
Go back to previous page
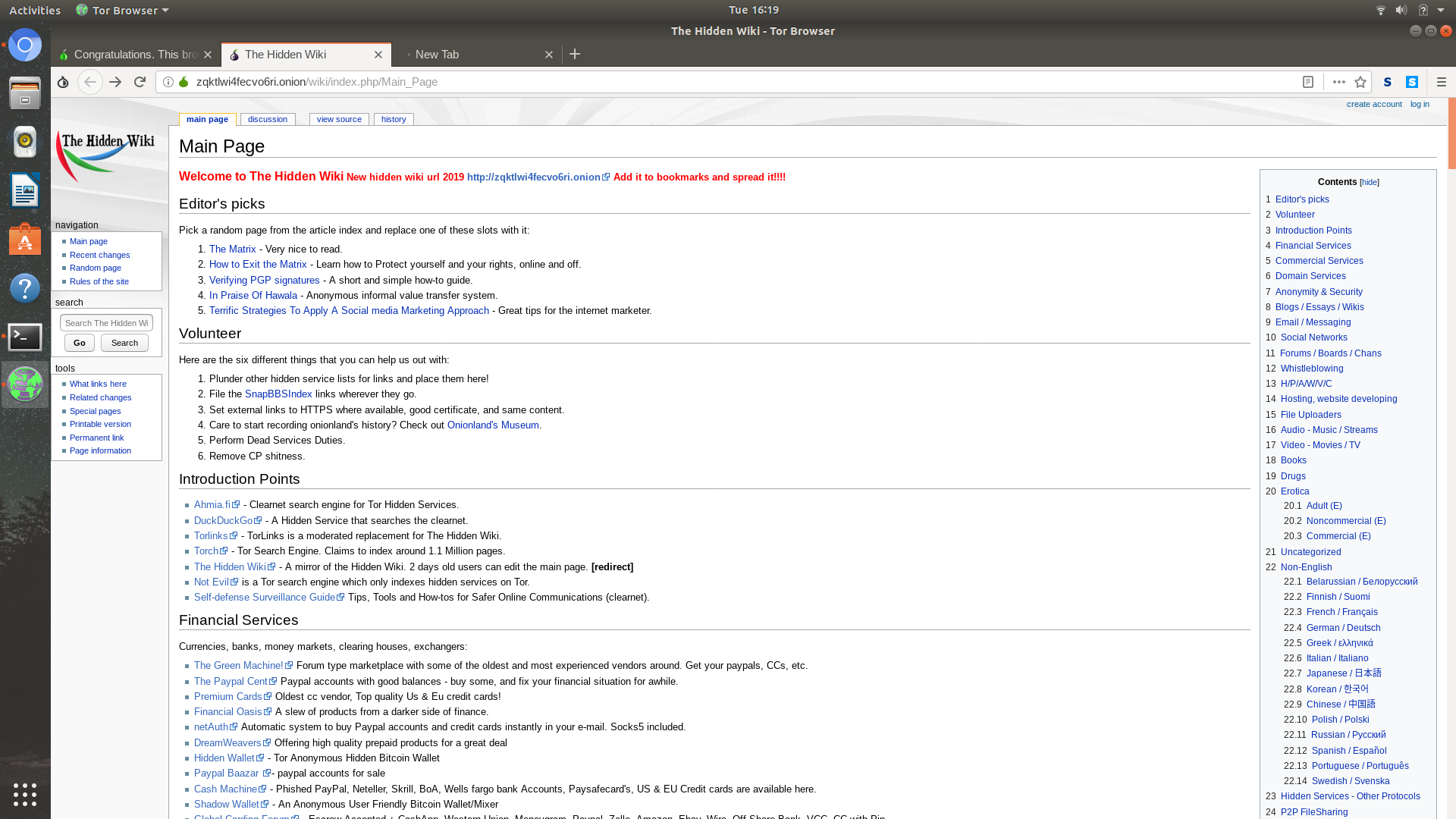pos(89,82)
